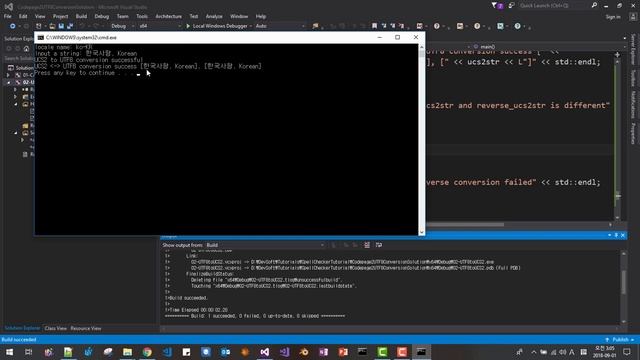Open File Explorer from the taskbar
Viewport: 640px width, 360px height.
[127, 352]
